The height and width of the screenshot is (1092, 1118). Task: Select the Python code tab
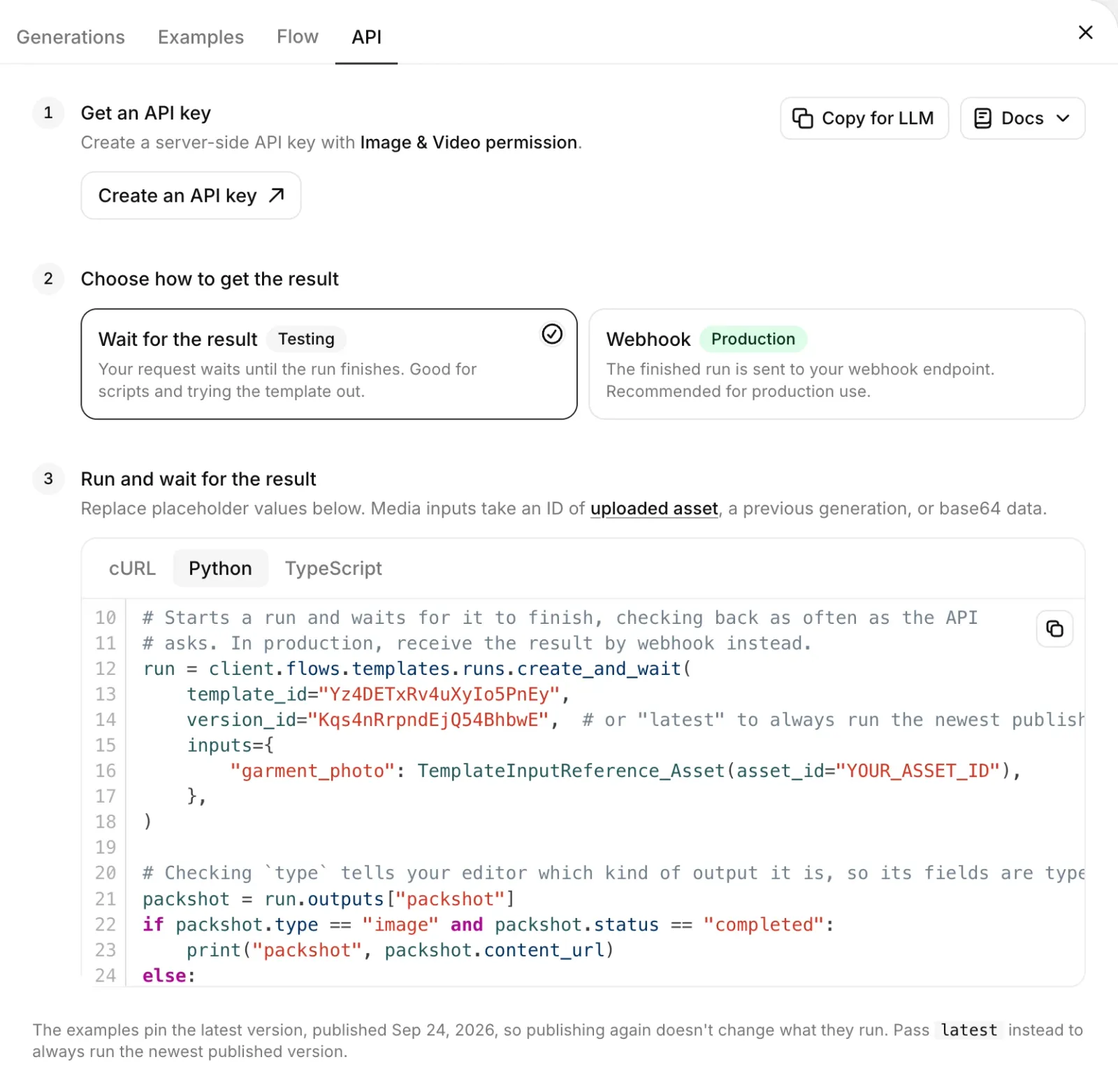click(x=220, y=568)
